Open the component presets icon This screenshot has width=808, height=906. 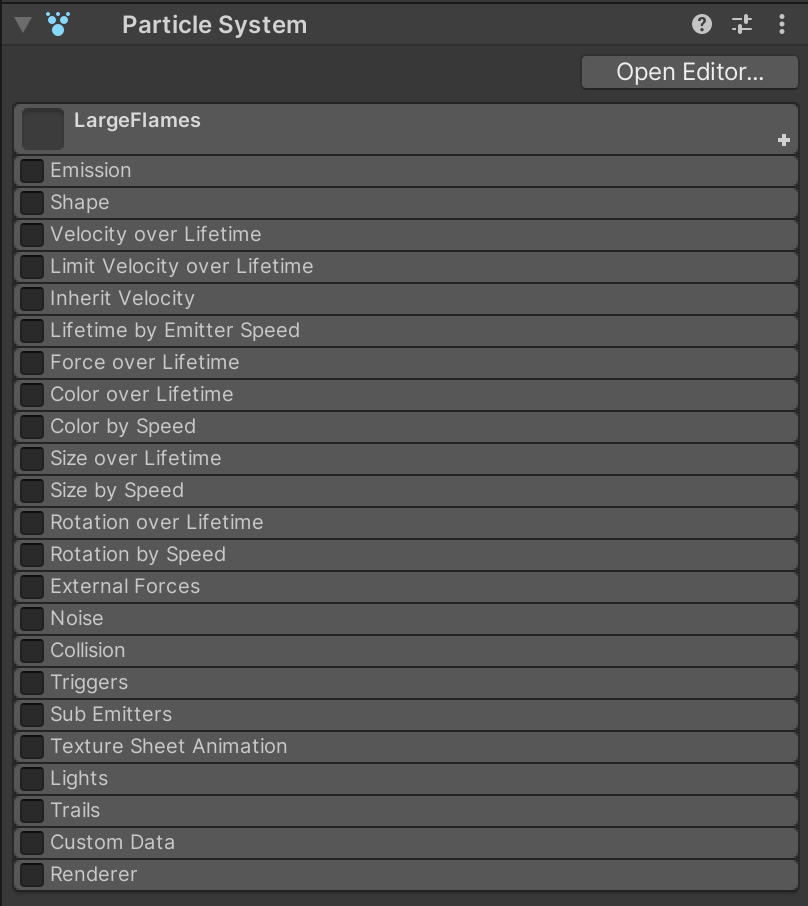pyautogui.click(x=742, y=24)
